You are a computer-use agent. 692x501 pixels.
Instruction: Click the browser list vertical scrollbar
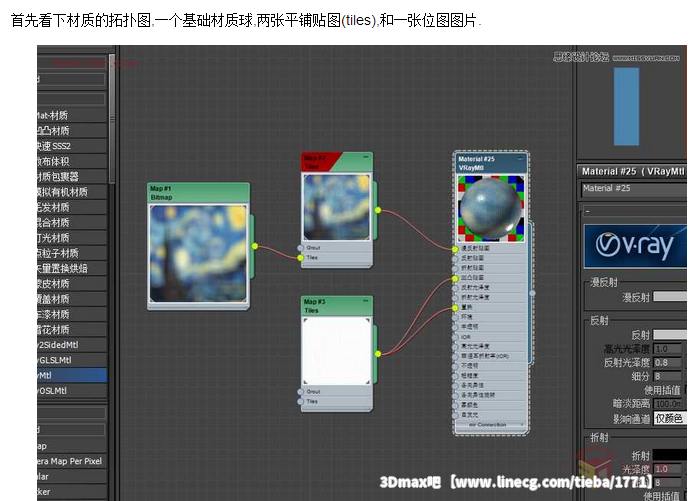coord(112,119)
